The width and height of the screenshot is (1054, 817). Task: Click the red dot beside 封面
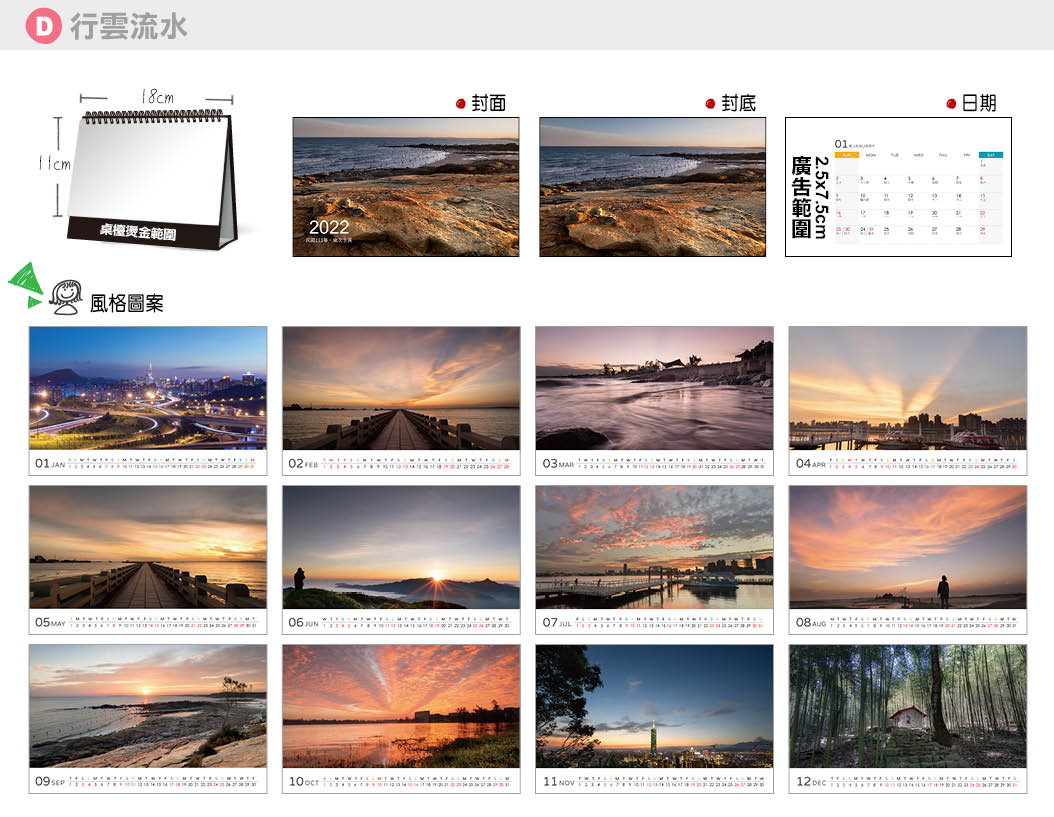(x=461, y=104)
